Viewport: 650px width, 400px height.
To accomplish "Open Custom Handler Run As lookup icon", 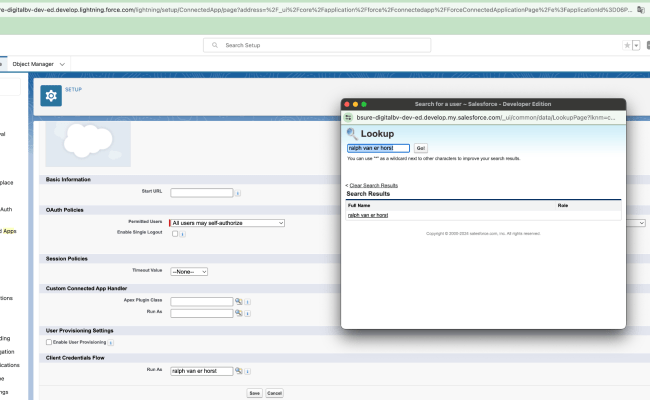I will [x=239, y=313].
